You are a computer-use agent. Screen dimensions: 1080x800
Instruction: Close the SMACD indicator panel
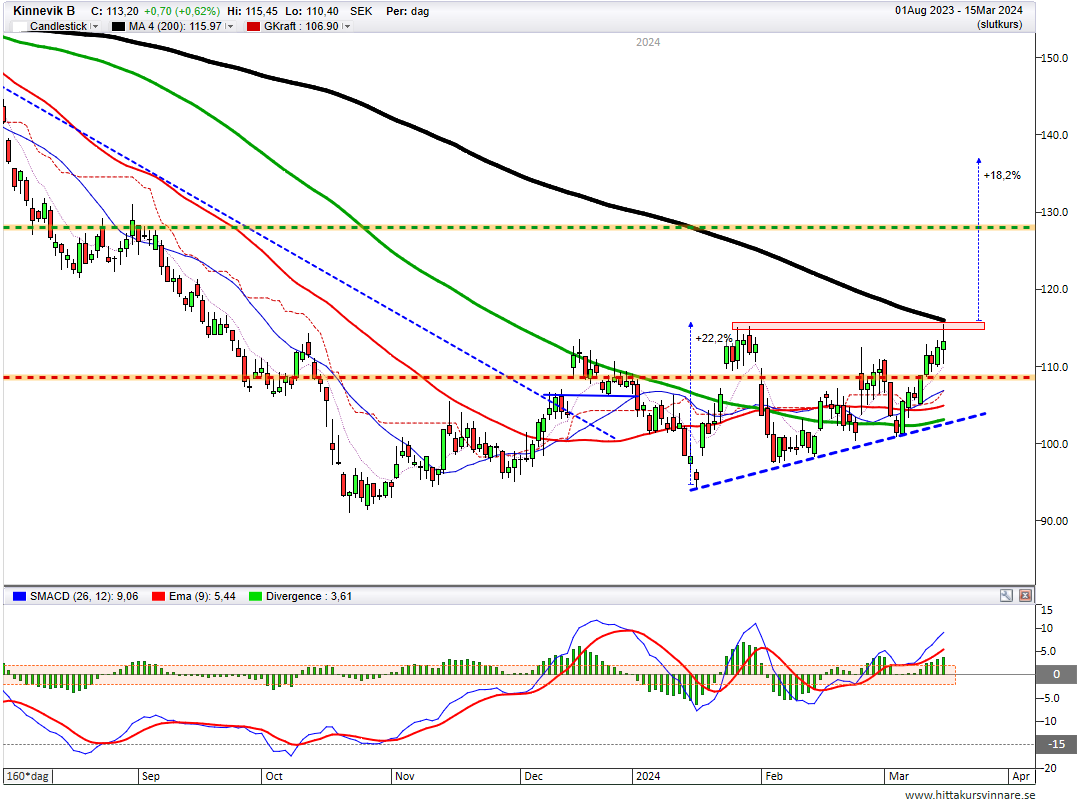pyautogui.click(x=1026, y=595)
